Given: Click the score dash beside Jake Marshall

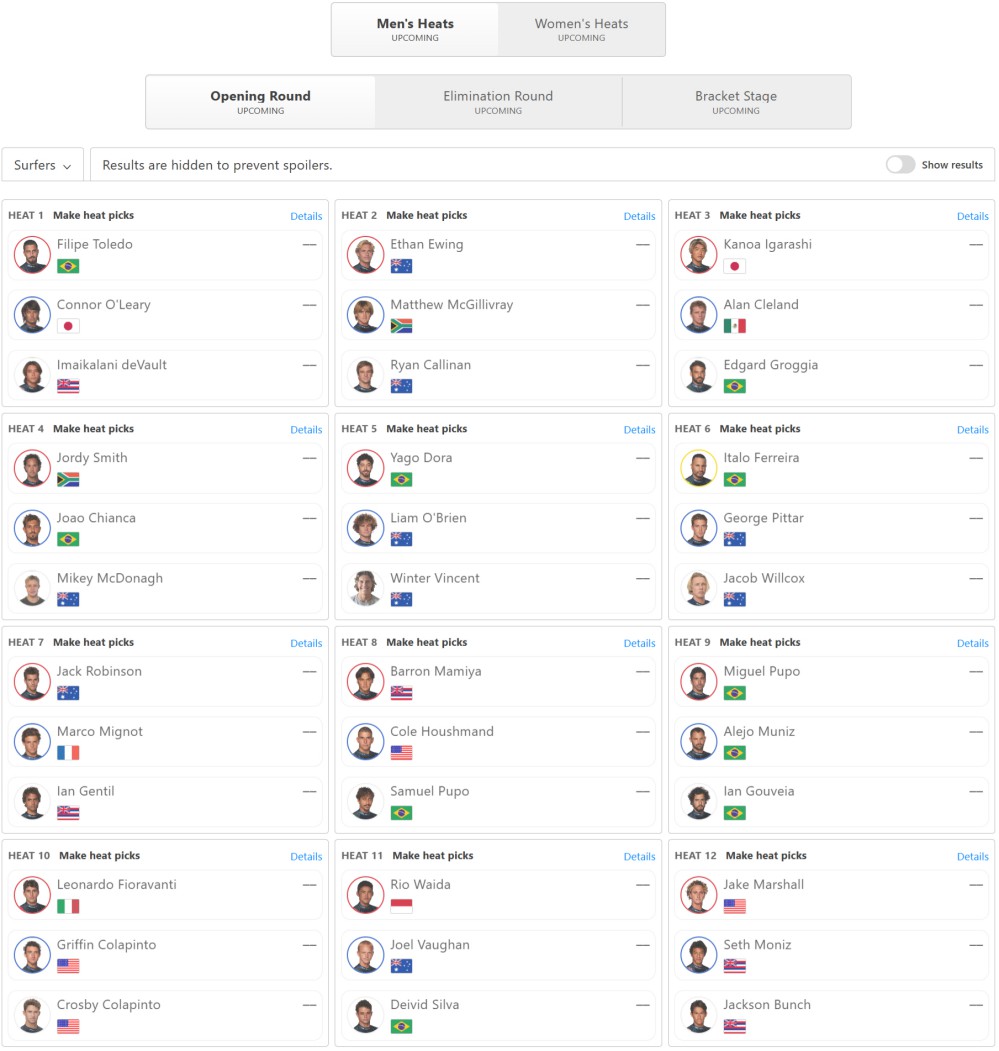Looking at the screenshot, I should (976, 885).
